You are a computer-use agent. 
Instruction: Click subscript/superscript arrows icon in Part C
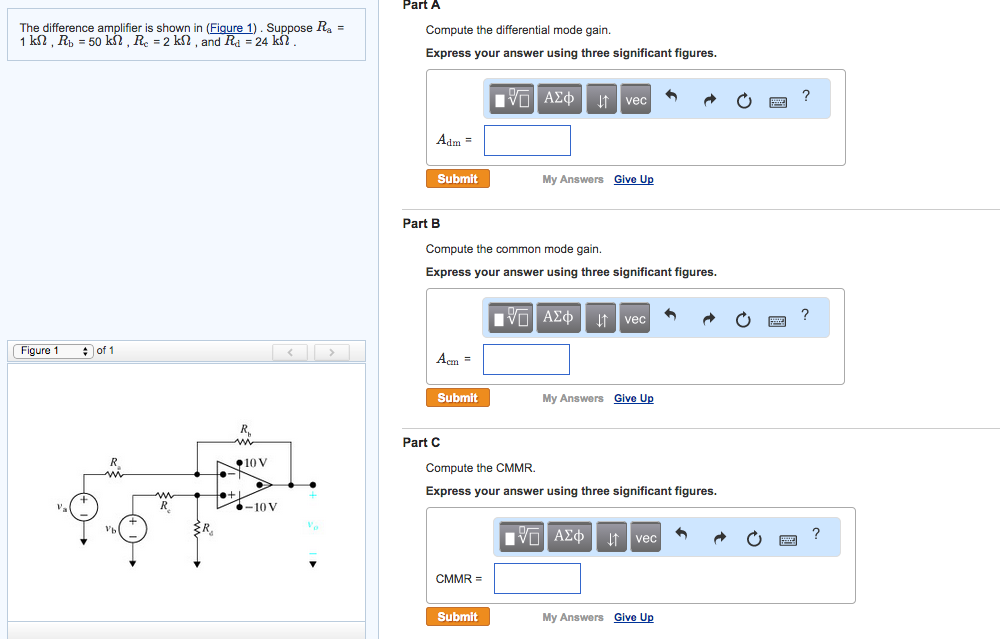click(612, 538)
